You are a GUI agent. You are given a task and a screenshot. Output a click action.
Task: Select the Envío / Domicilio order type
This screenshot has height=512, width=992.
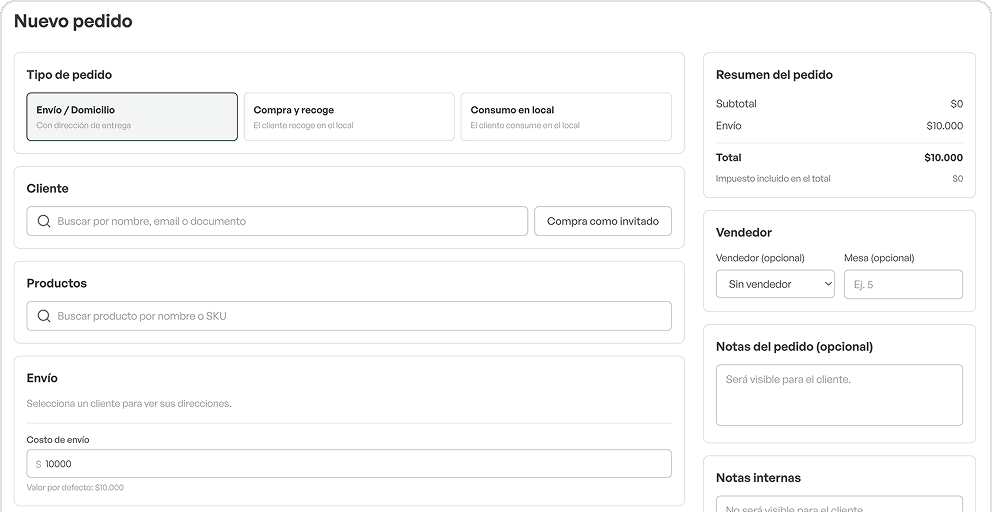(x=132, y=117)
